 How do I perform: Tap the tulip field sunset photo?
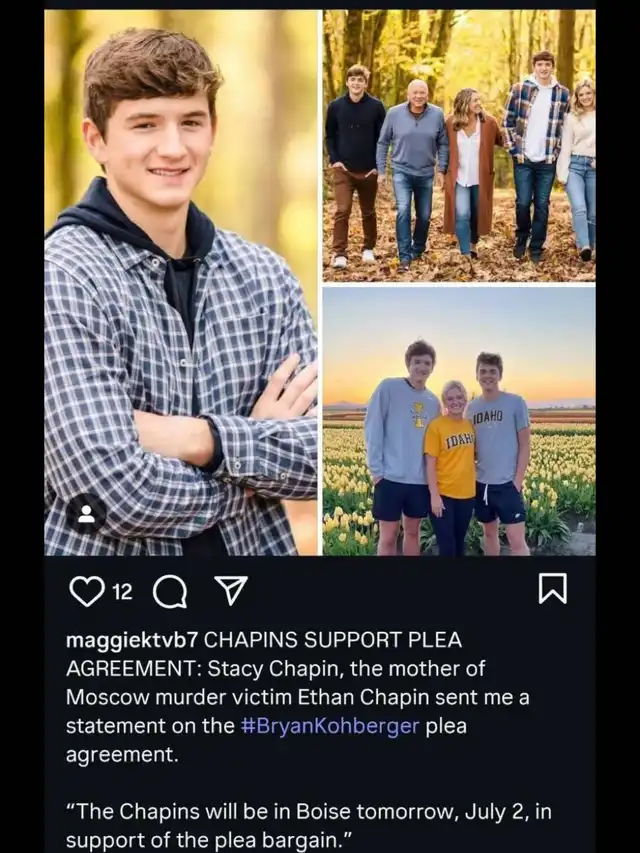pyautogui.click(x=459, y=421)
